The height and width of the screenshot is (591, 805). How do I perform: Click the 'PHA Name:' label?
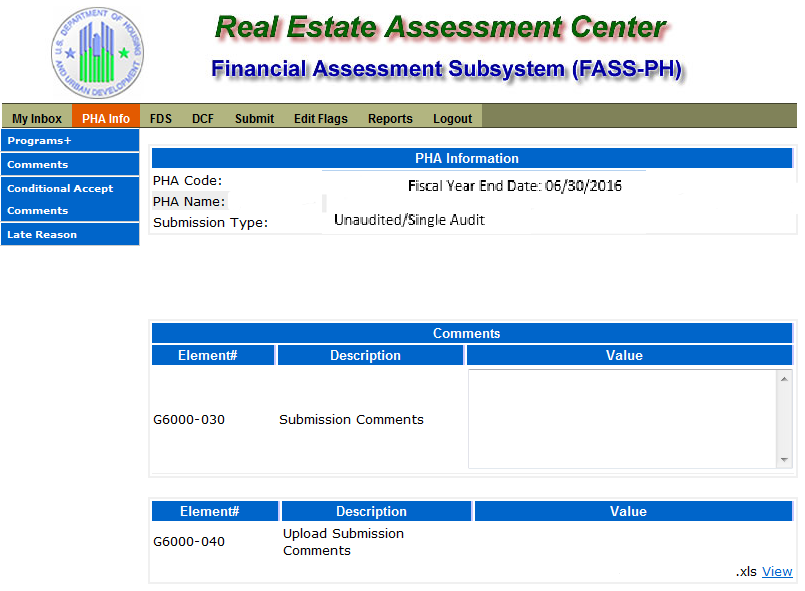pos(189,201)
